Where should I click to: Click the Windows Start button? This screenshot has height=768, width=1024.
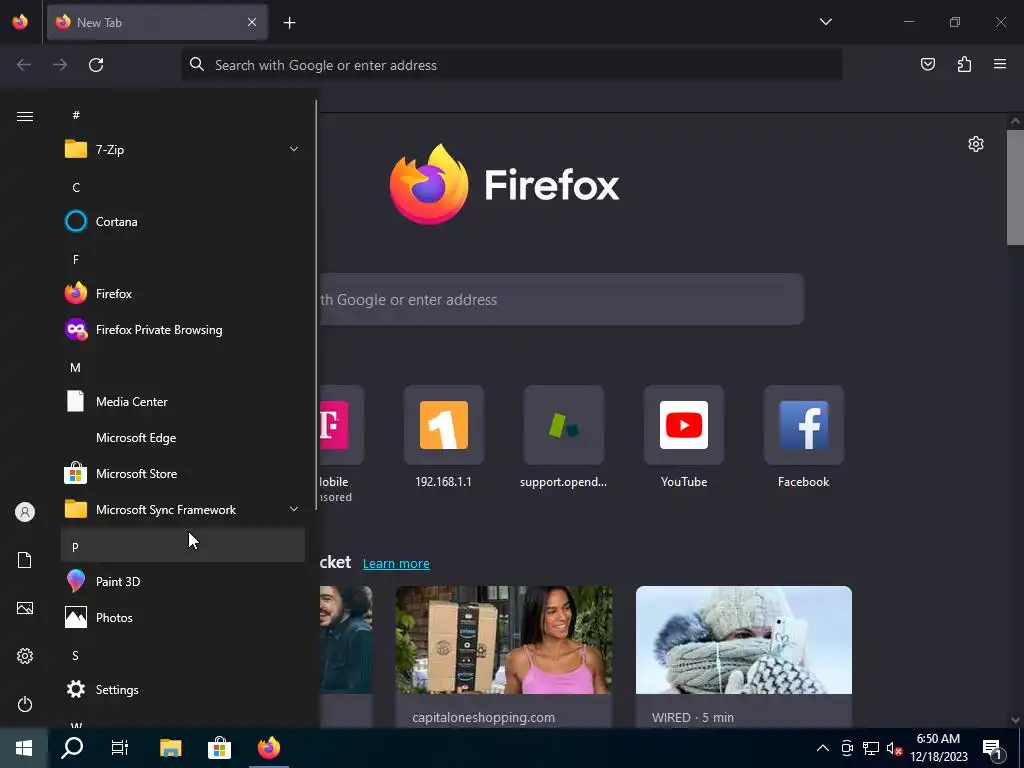(x=24, y=748)
